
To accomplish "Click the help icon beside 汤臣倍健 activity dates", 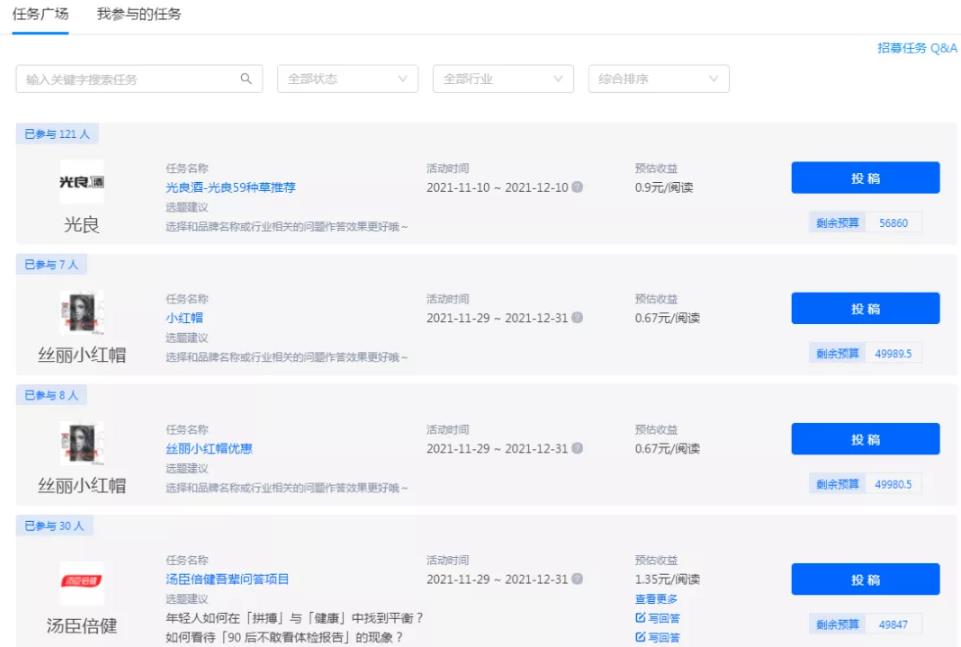I will click(x=577, y=579).
